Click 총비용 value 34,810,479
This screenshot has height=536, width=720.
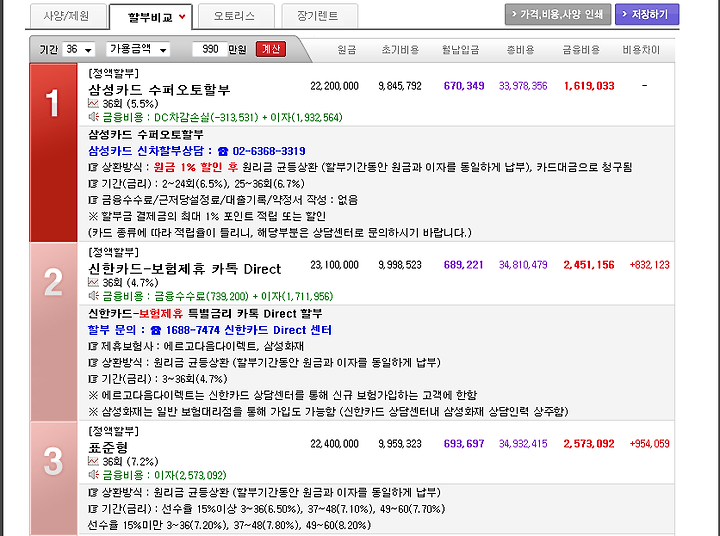[x=523, y=265]
